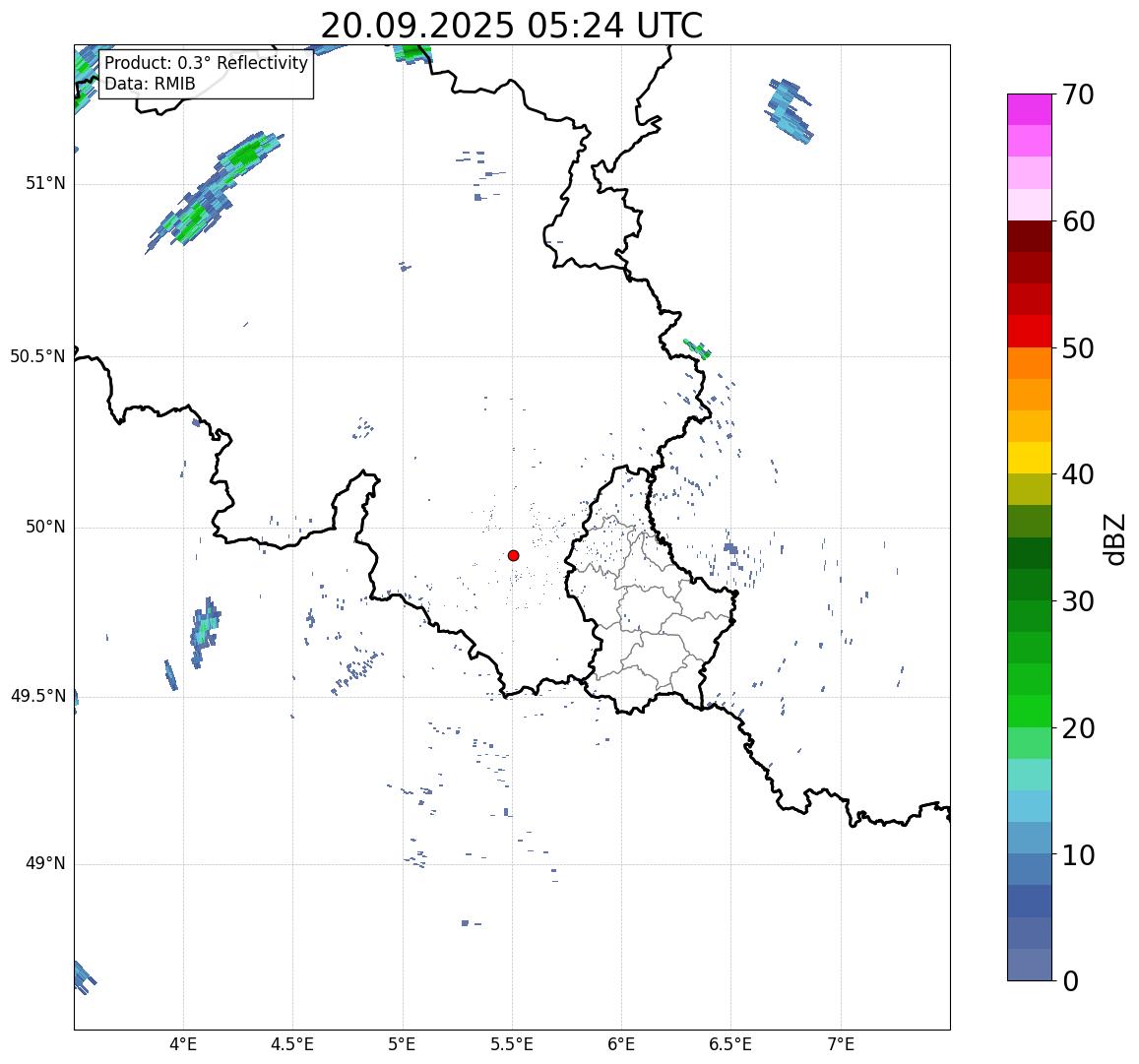Click the blue-green echo cell near 4.1°E 49.7°N
1139x1064 pixels.
[206, 632]
